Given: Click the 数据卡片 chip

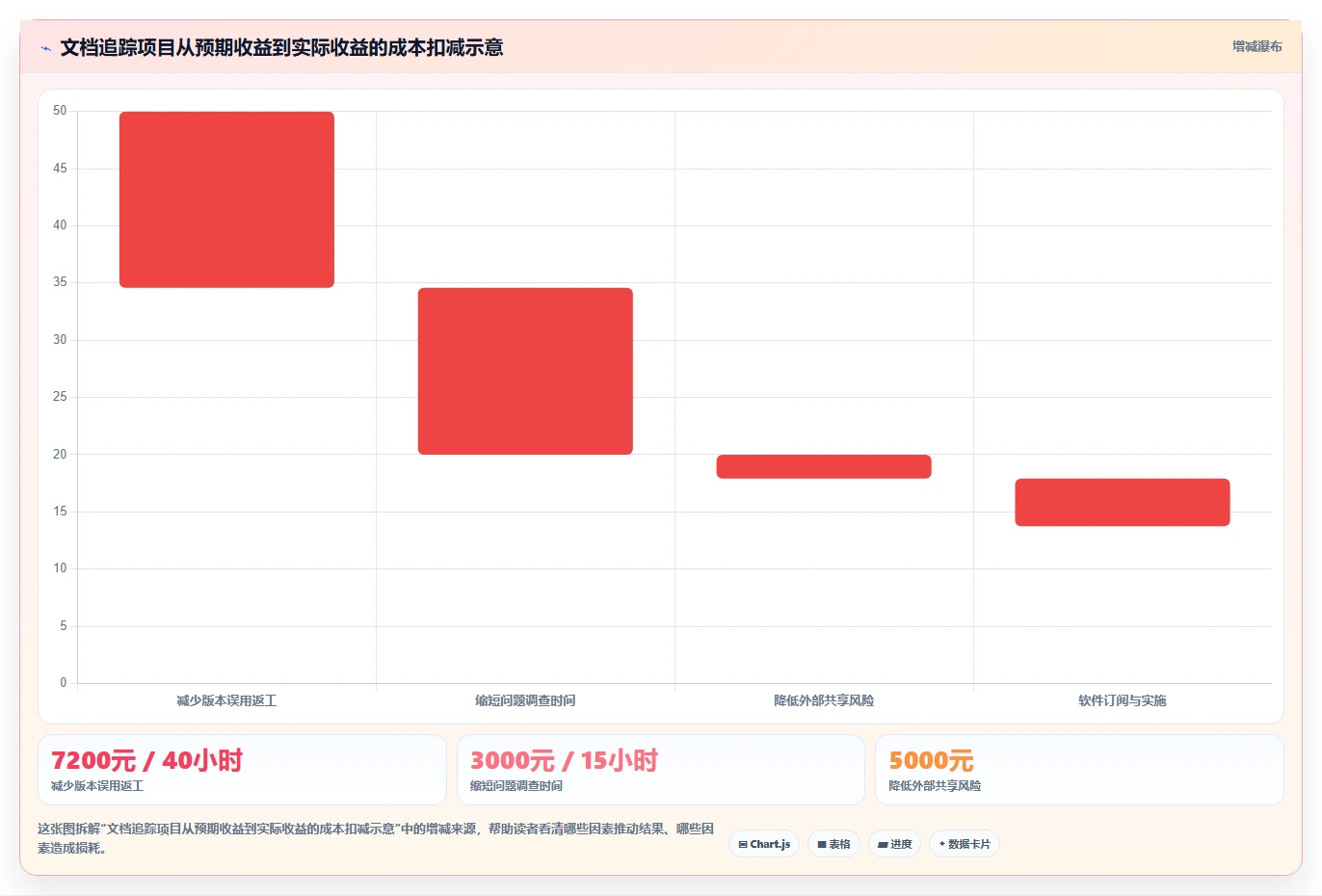Looking at the screenshot, I should 965,844.
